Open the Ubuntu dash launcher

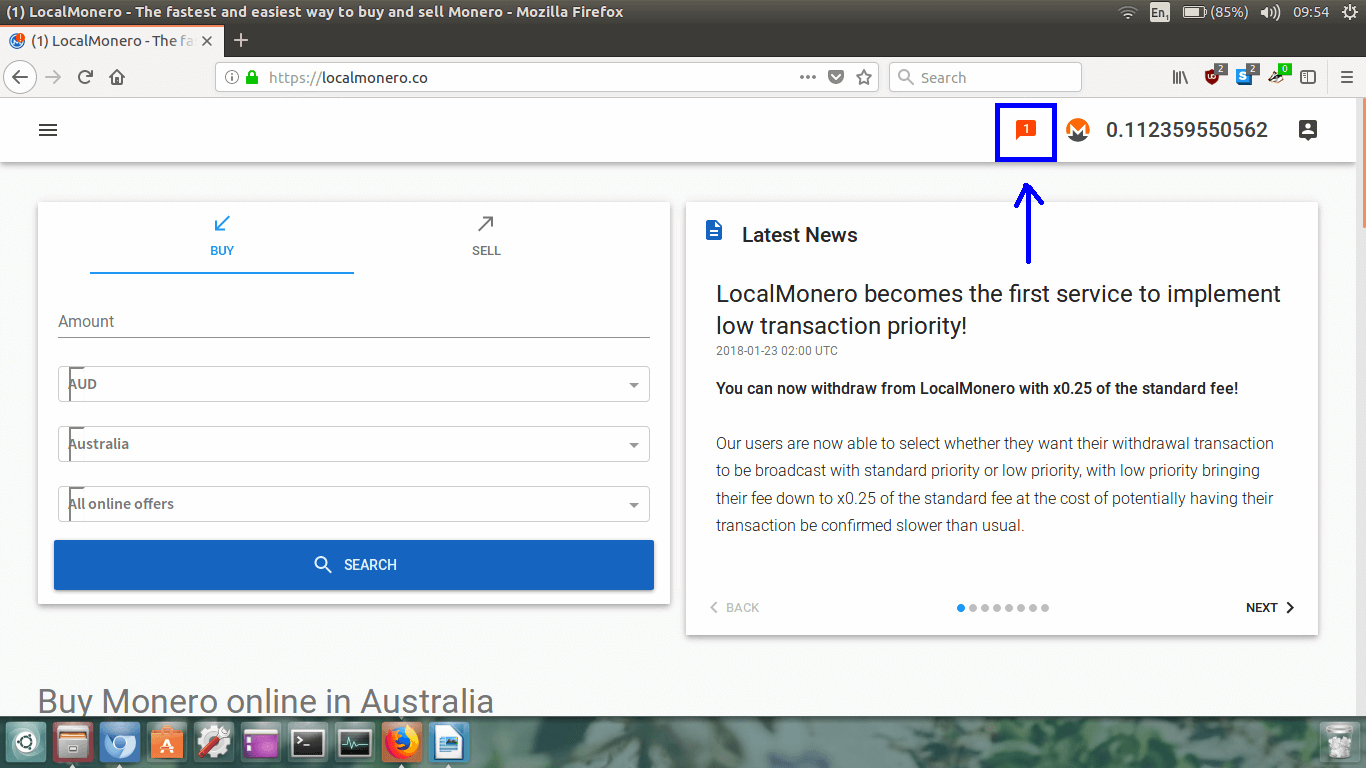point(27,743)
